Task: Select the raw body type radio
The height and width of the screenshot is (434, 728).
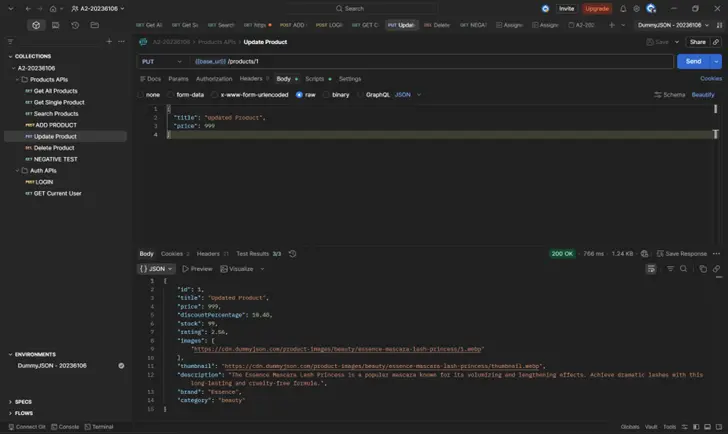Action: (x=299, y=95)
